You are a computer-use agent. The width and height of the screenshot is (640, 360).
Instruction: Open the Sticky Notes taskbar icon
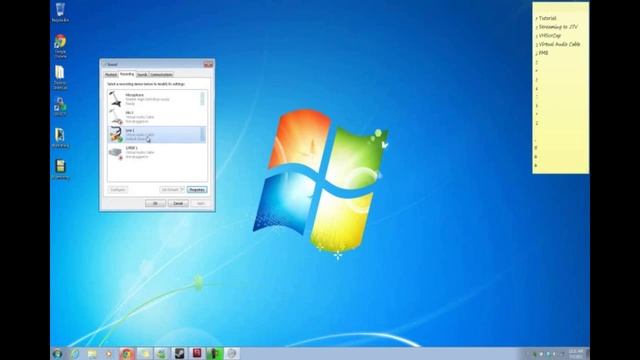coord(144,353)
